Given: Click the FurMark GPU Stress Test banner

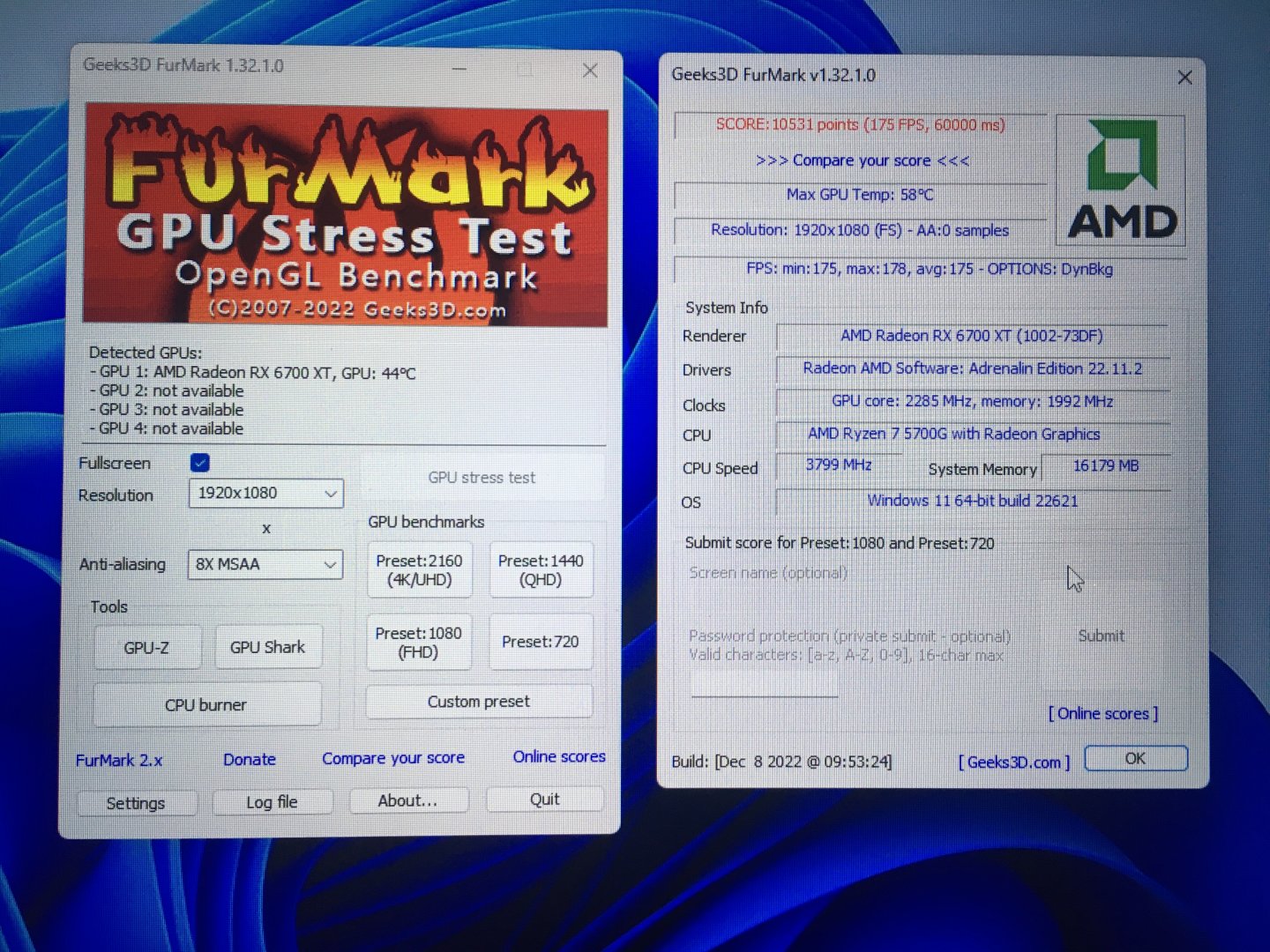Looking at the screenshot, I should tap(346, 214).
